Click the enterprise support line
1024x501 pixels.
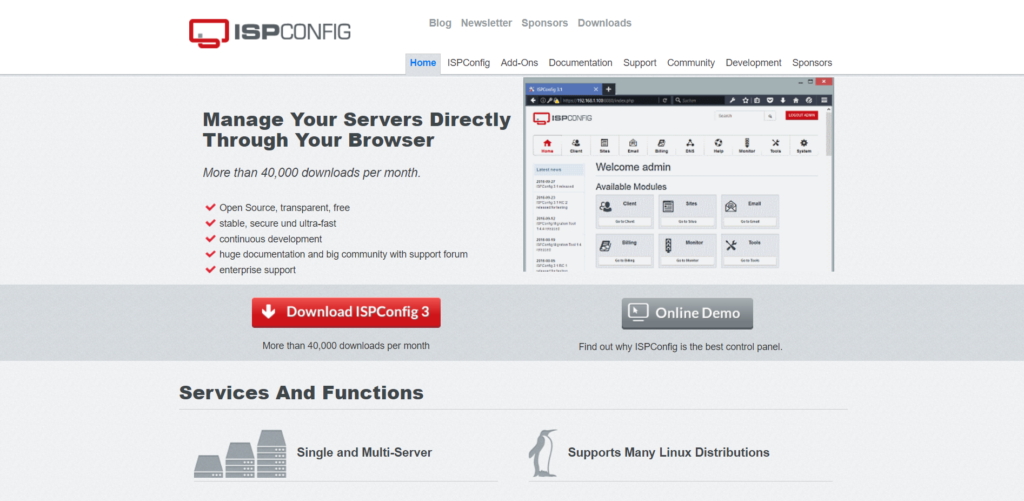[x=257, y=270]
